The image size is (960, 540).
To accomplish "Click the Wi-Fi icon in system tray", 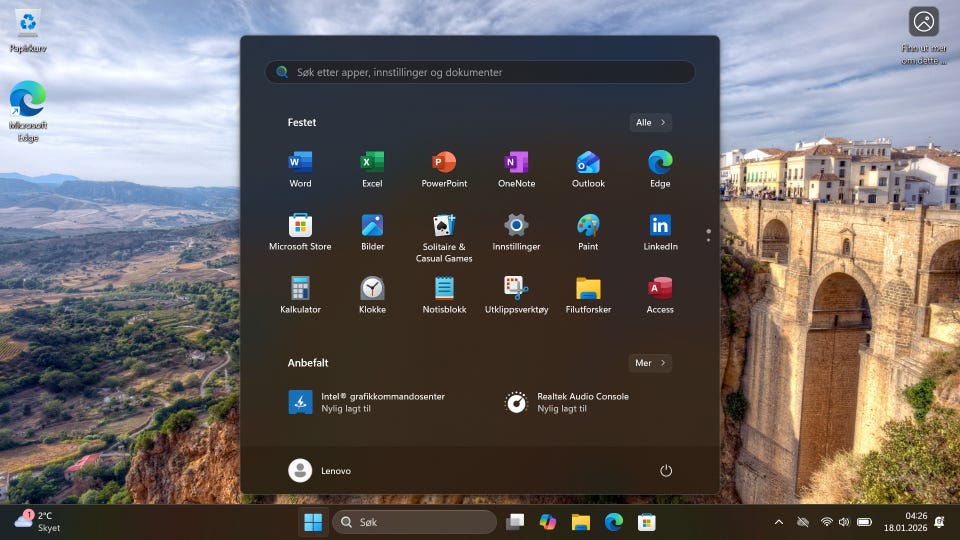I will pyautogui.click(x=827, y=522).
